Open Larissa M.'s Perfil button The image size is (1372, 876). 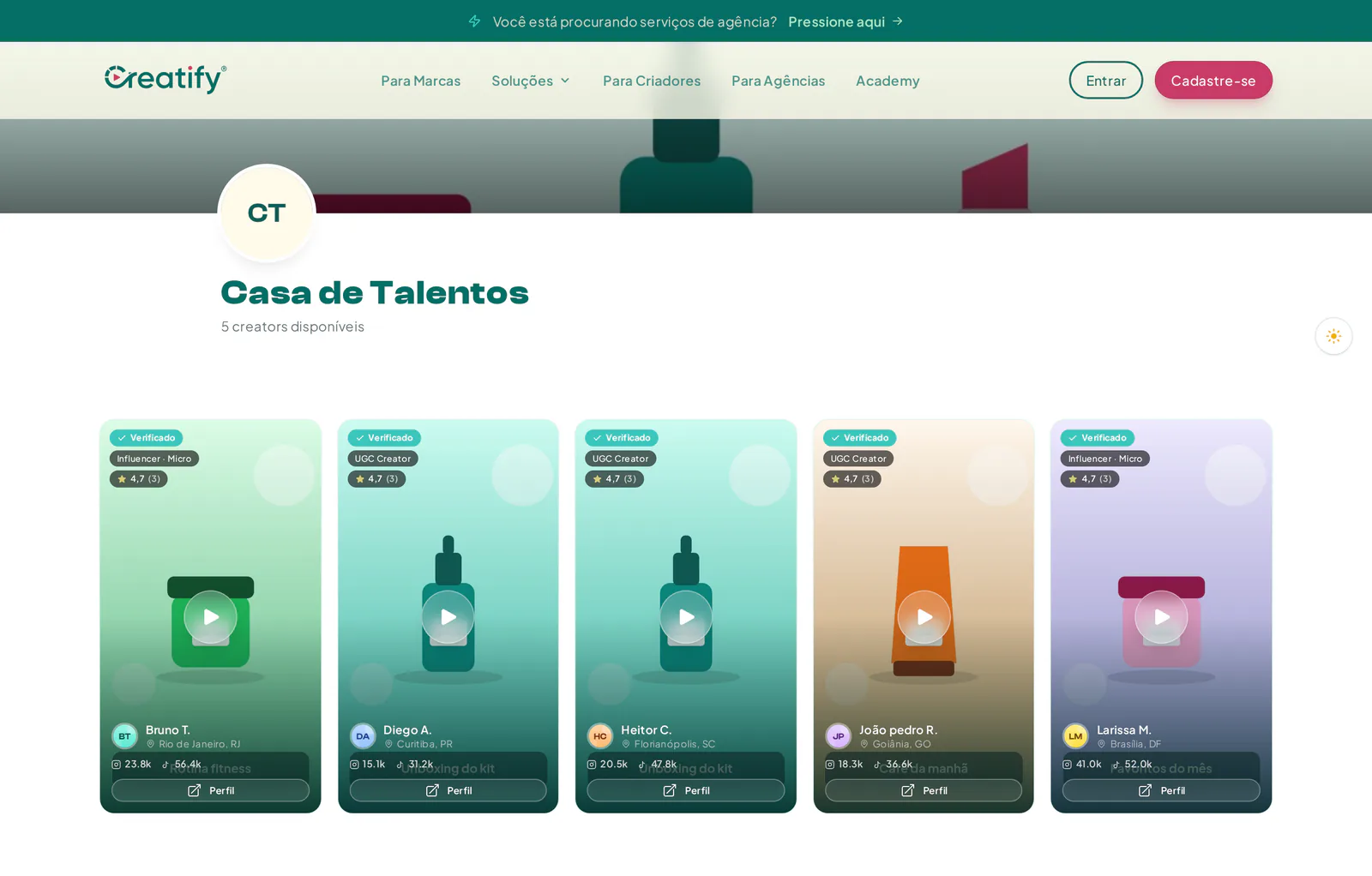click(x=1161, y=790)
